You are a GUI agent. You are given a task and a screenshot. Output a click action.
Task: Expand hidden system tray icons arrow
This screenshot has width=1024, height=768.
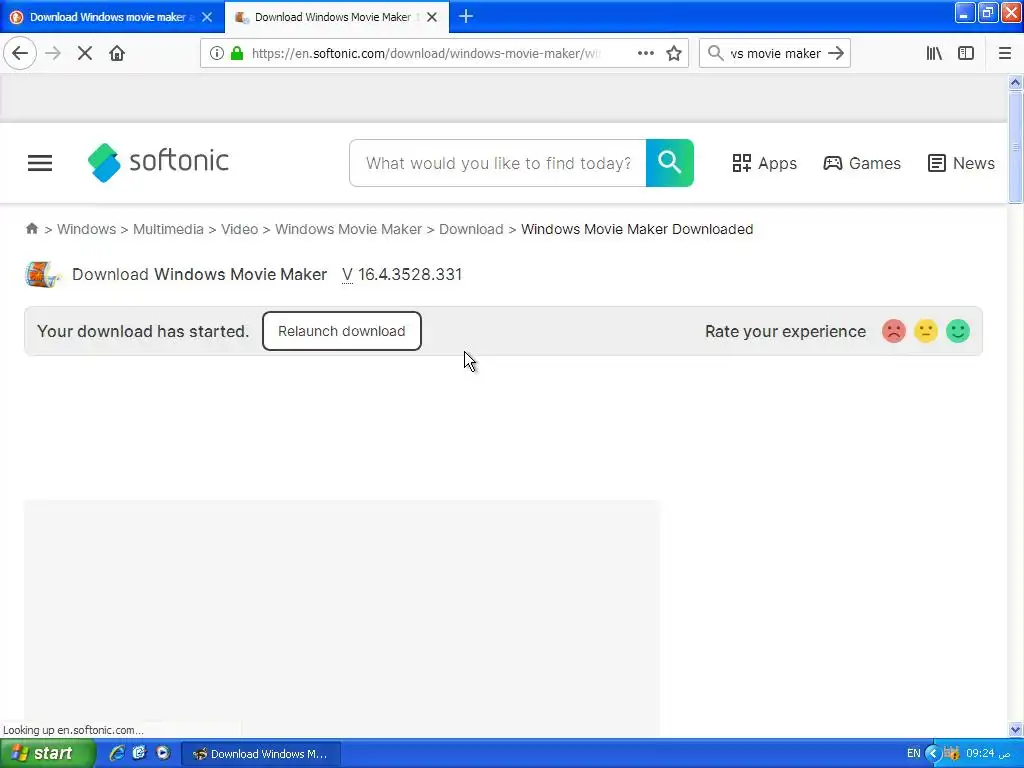933,754
